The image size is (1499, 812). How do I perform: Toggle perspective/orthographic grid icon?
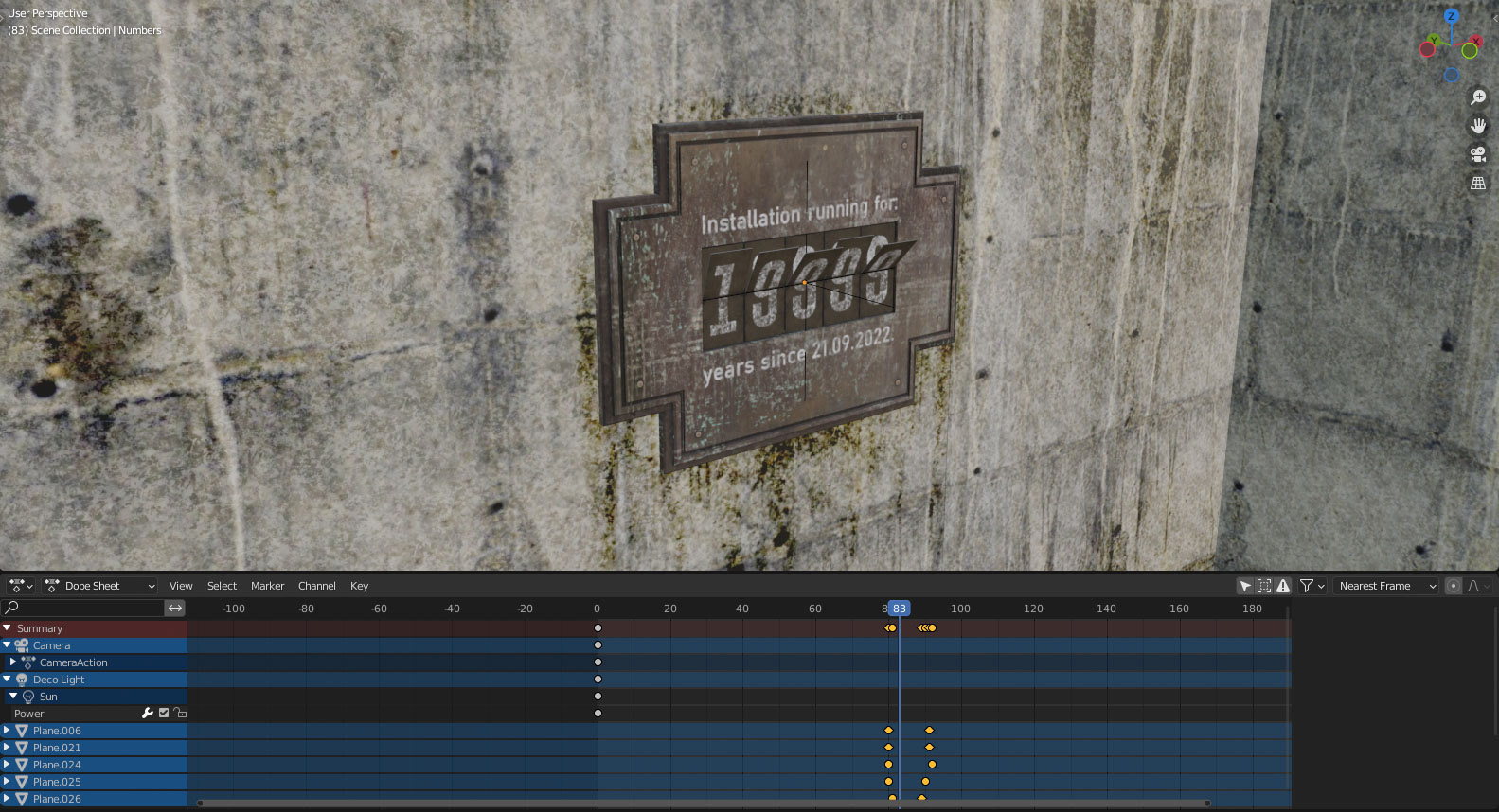click(x=1478, y=183)
